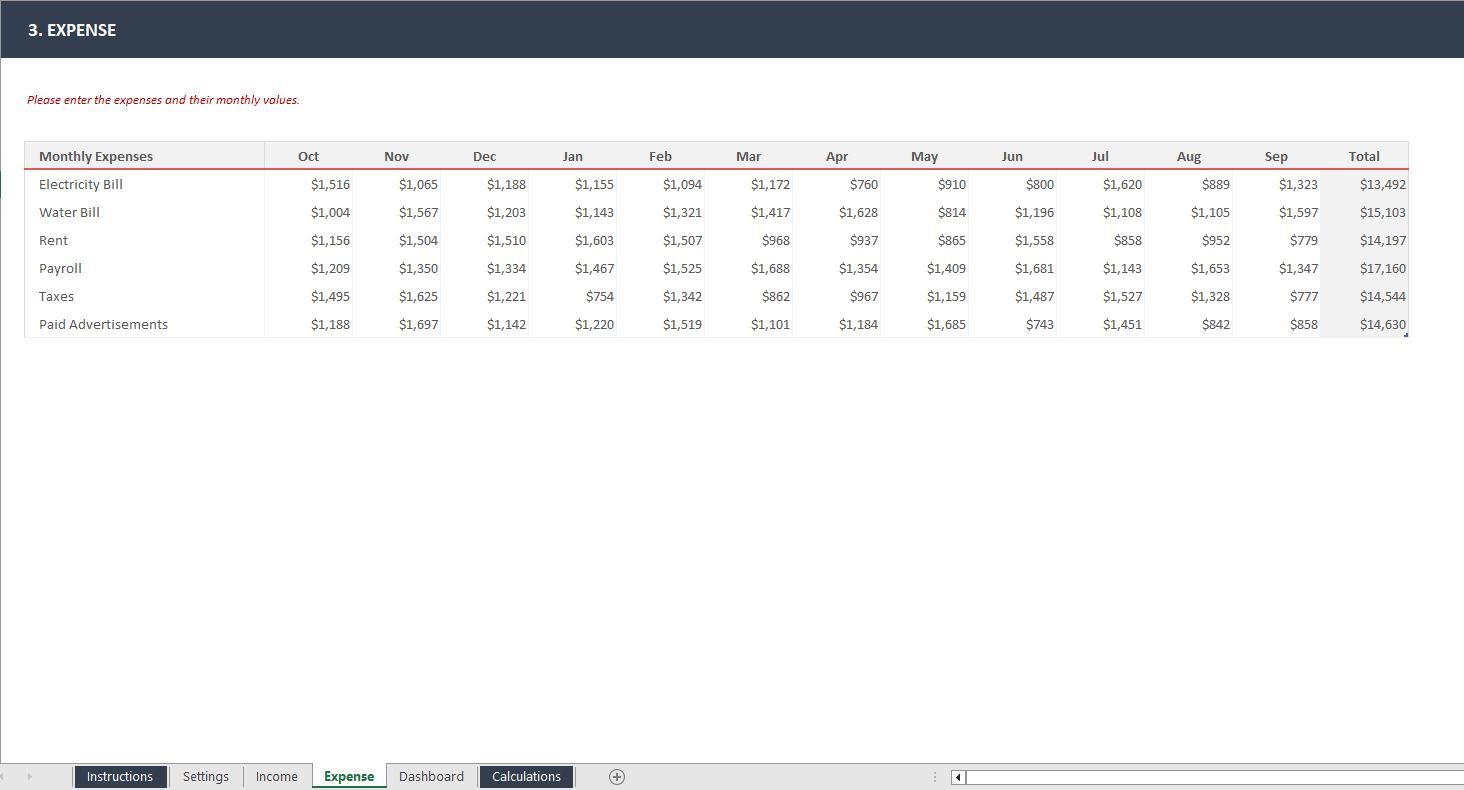Select the May column header
The height and width of the screenshot is (790, 1464).
[925, 156]
